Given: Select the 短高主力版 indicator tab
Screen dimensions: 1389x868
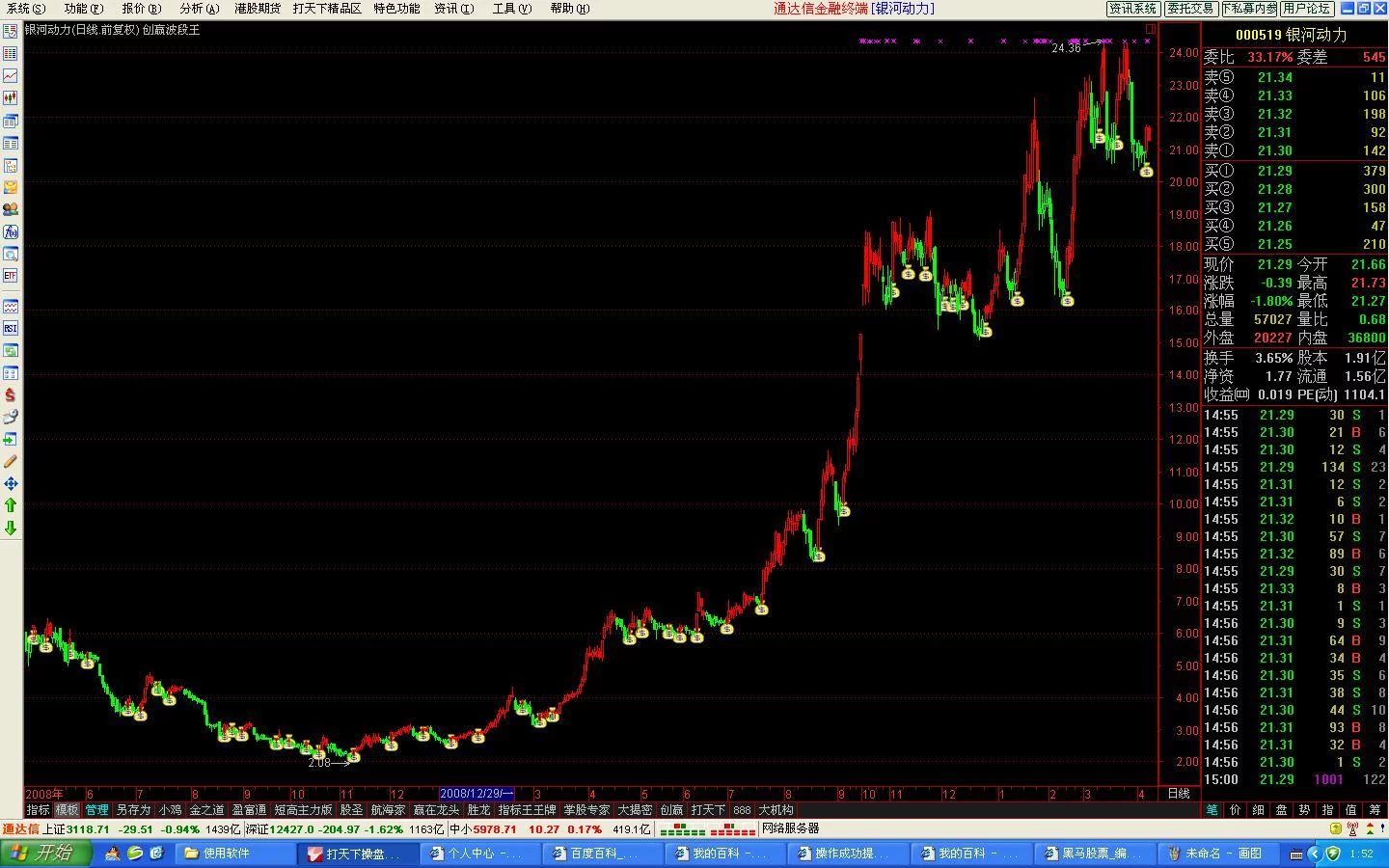Looking at the screenshot, I should coord(303,810).
